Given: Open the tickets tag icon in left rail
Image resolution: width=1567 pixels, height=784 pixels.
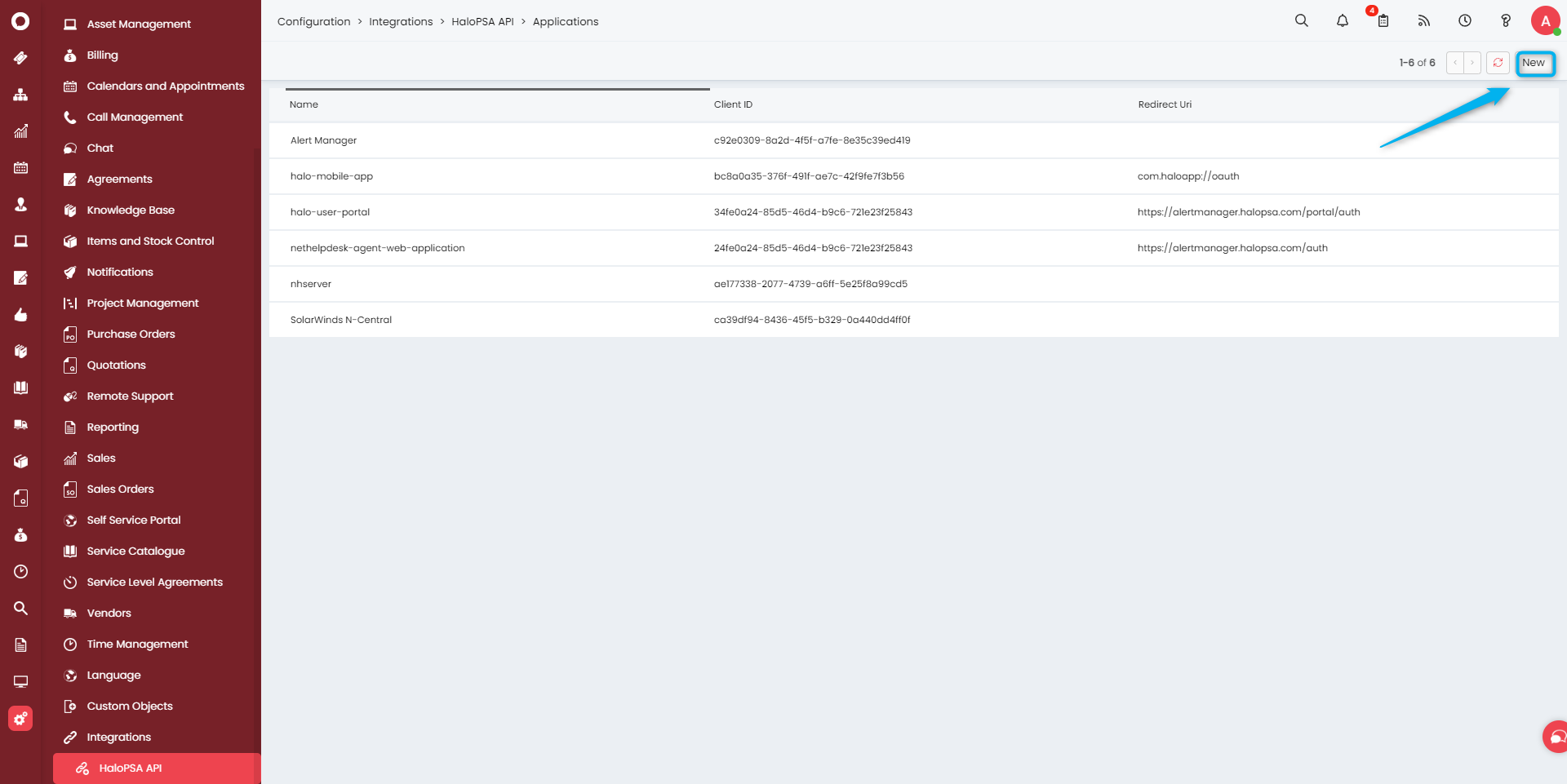Looking at the screenshot, I should click(x=20, y=58).
